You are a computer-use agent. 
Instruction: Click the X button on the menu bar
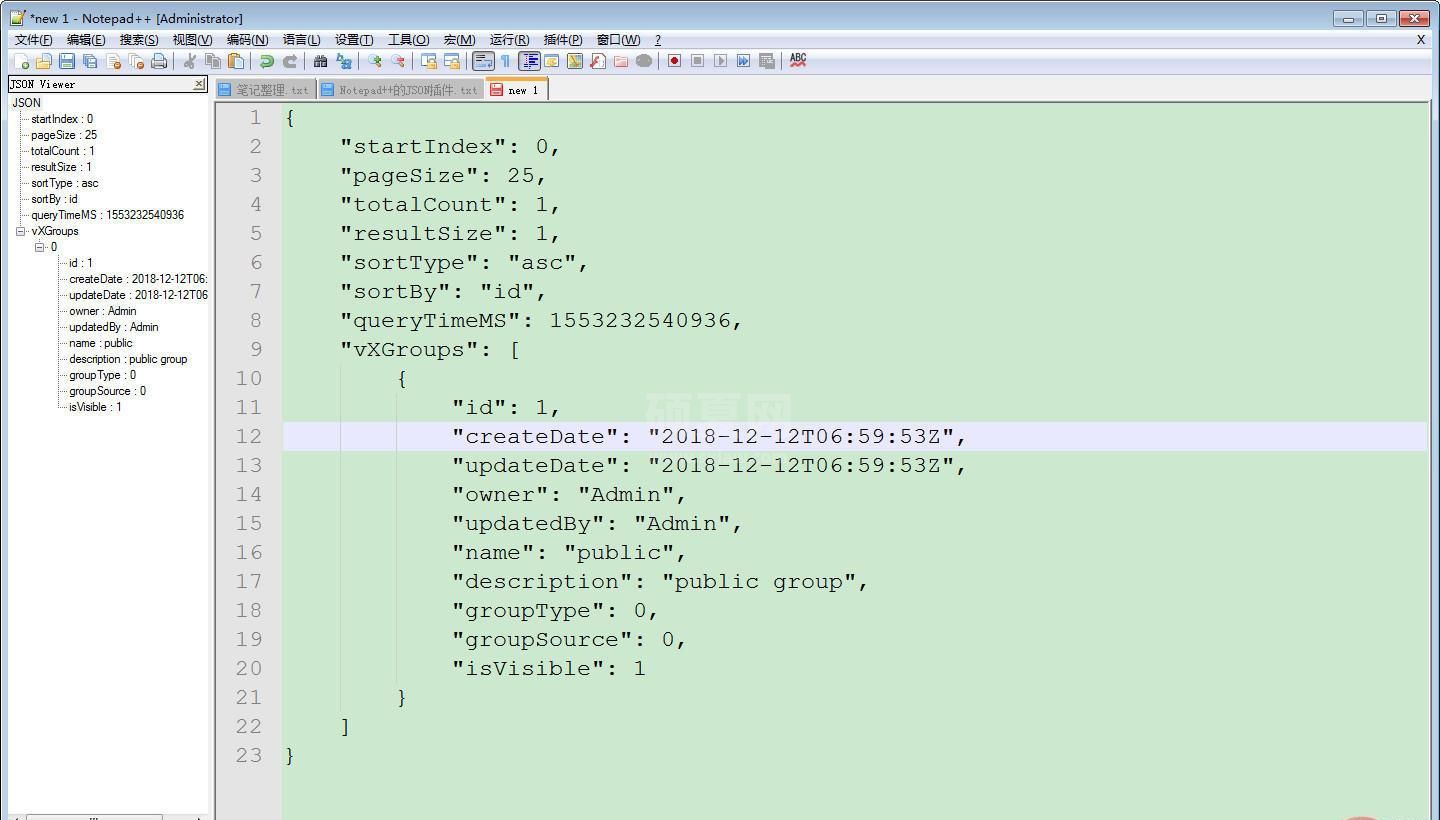coord(1420,40)
